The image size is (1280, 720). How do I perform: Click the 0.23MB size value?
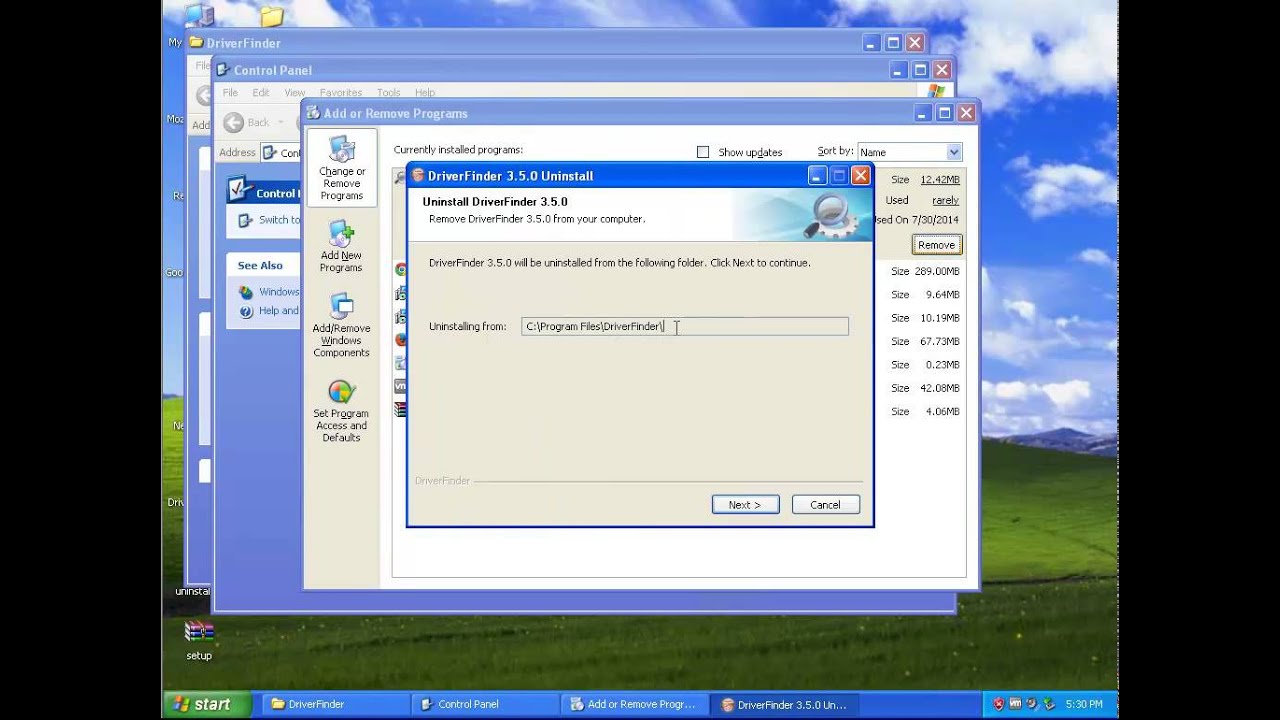pos(943,365)
